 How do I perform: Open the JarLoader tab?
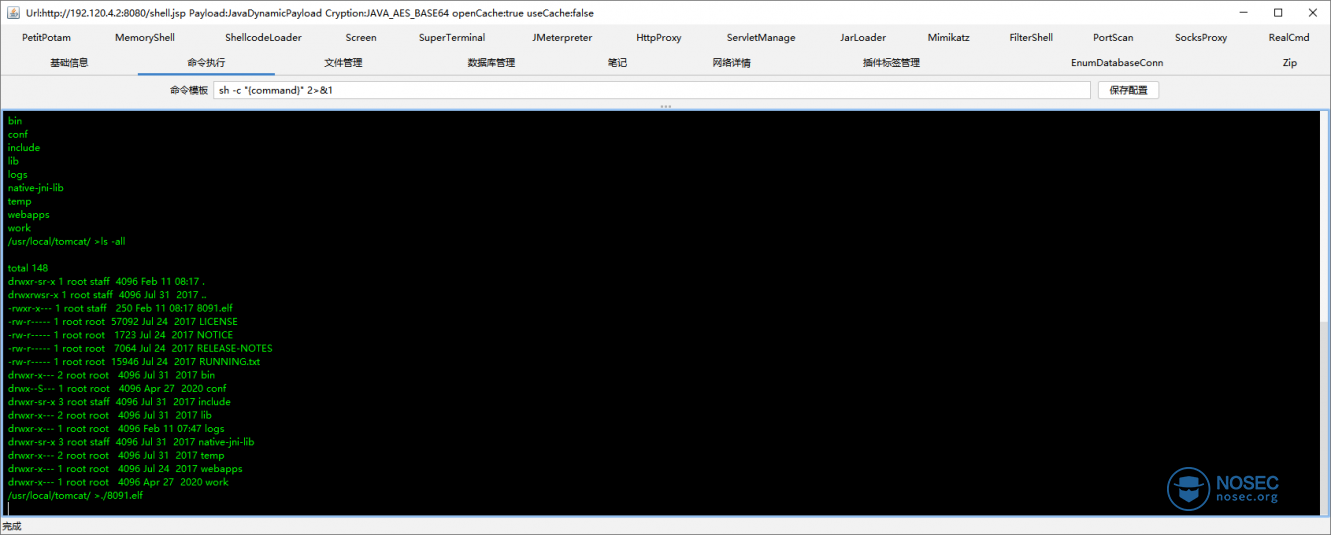(x=863, y=38)
